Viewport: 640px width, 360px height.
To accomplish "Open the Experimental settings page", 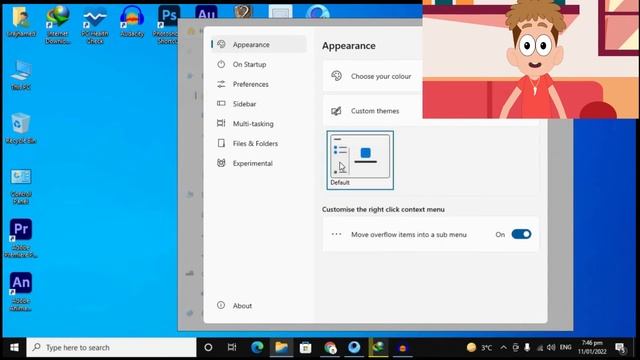I will tap(259, 163).
